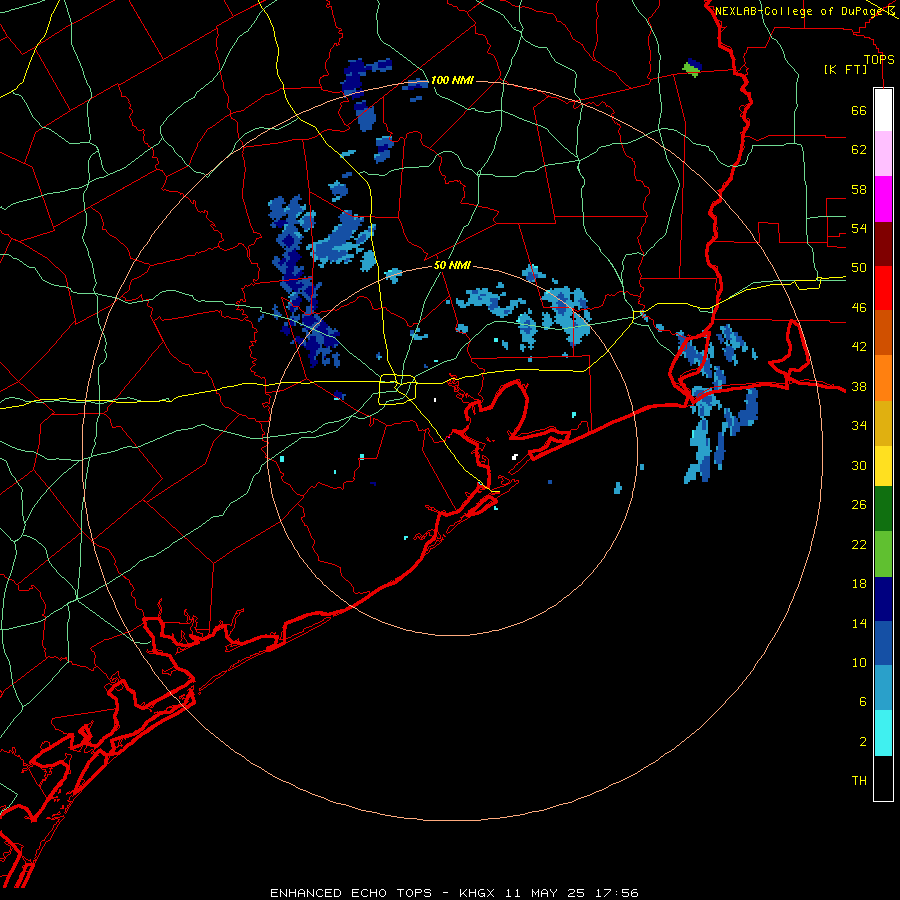The height and width of the screenshot is (900, 900).
Task: Click the '18' legend value
Action: (x=859, y=584)
